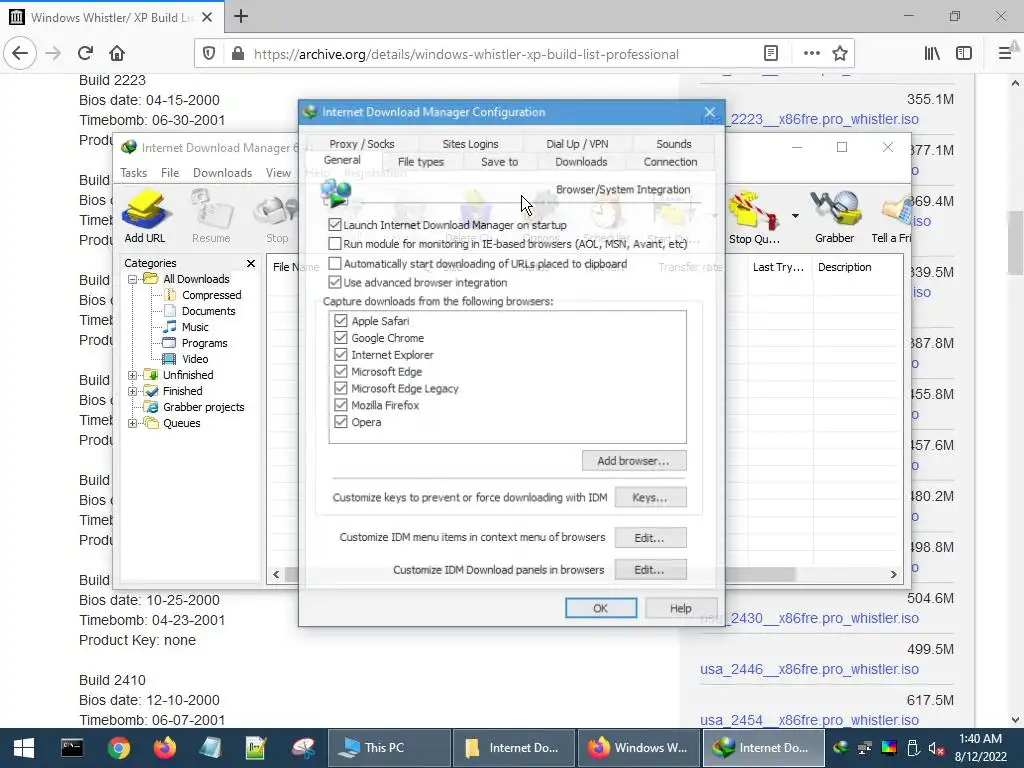
Task: Click Tell a Friend toolbar icon
Action: [x=891, y=217]
